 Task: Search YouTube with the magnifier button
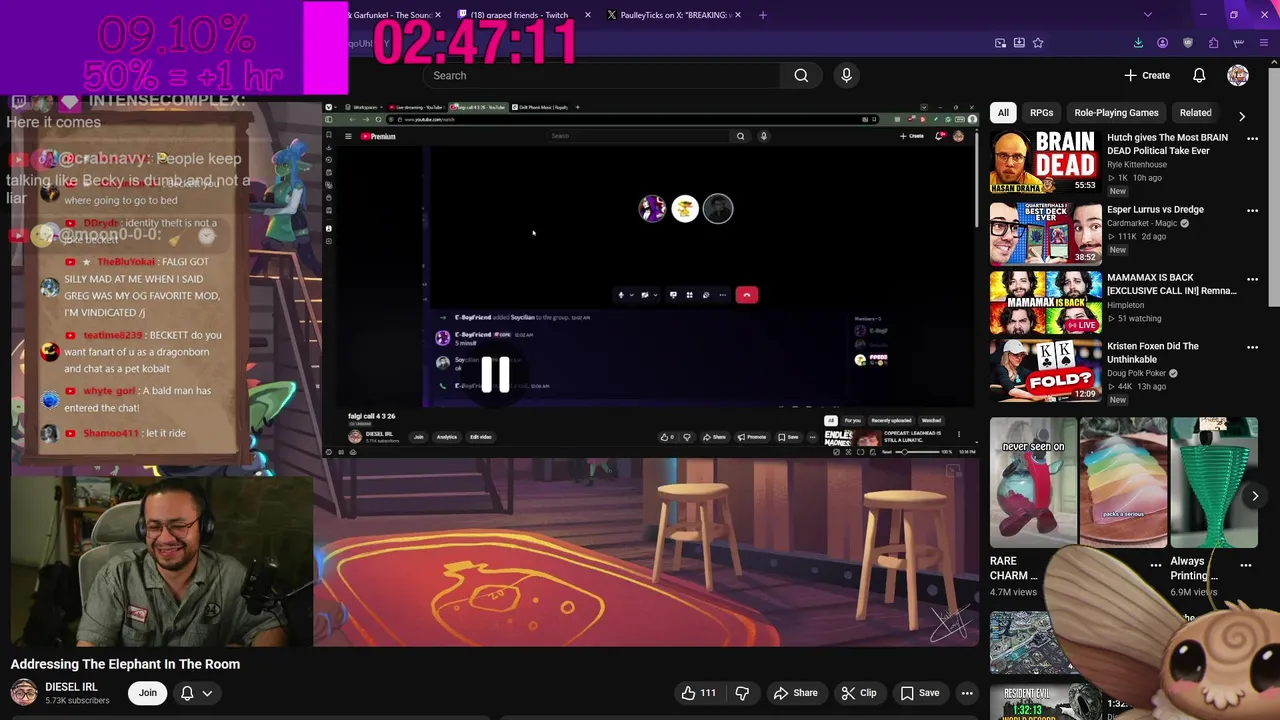(x=801, y=75)
